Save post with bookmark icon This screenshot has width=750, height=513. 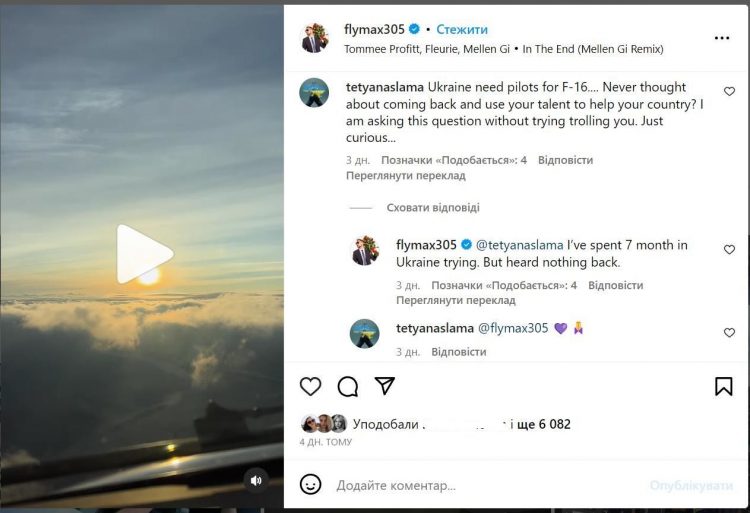coord(724,386)
